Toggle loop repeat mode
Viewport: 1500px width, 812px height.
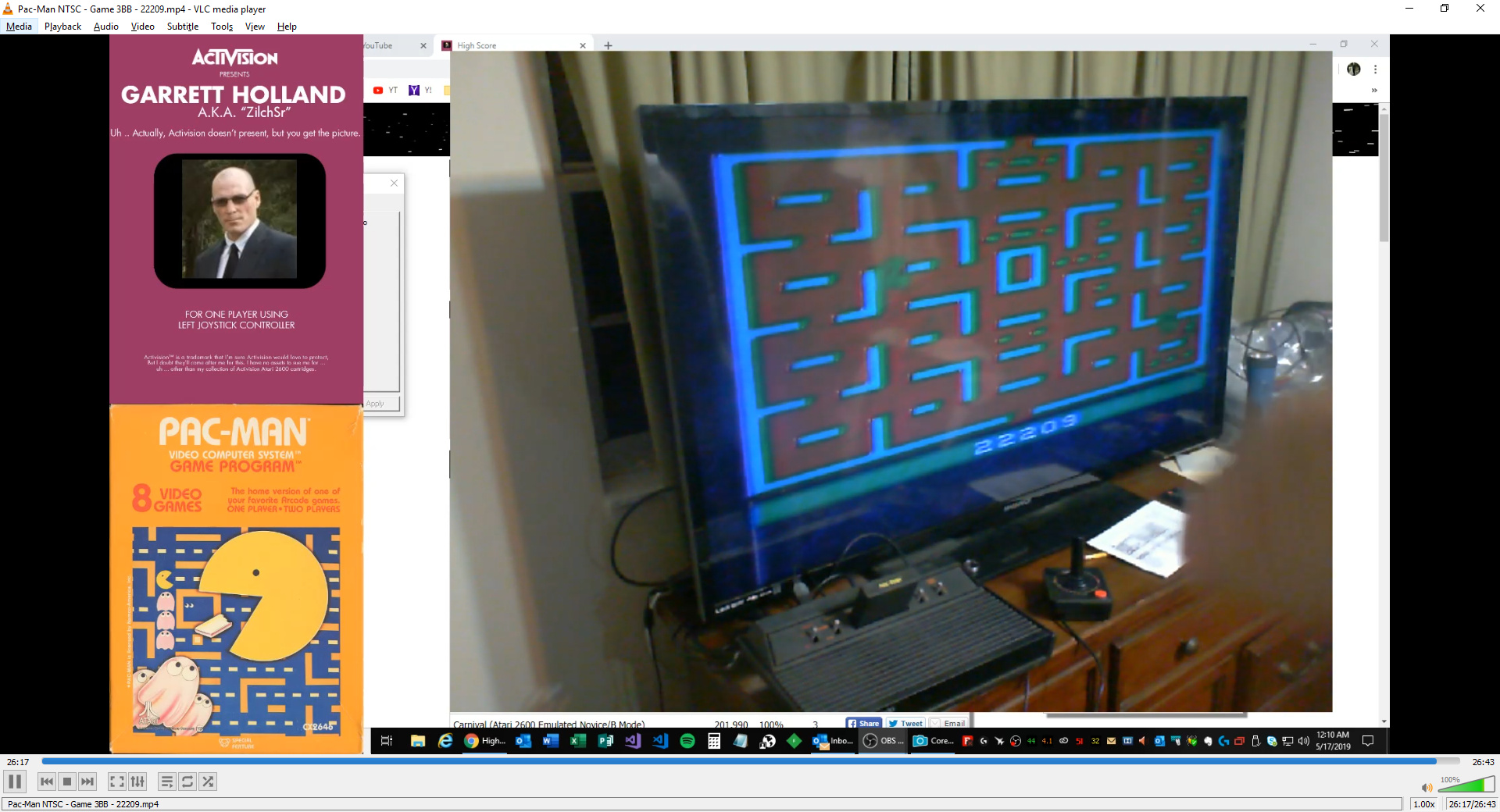coord(187,782)
